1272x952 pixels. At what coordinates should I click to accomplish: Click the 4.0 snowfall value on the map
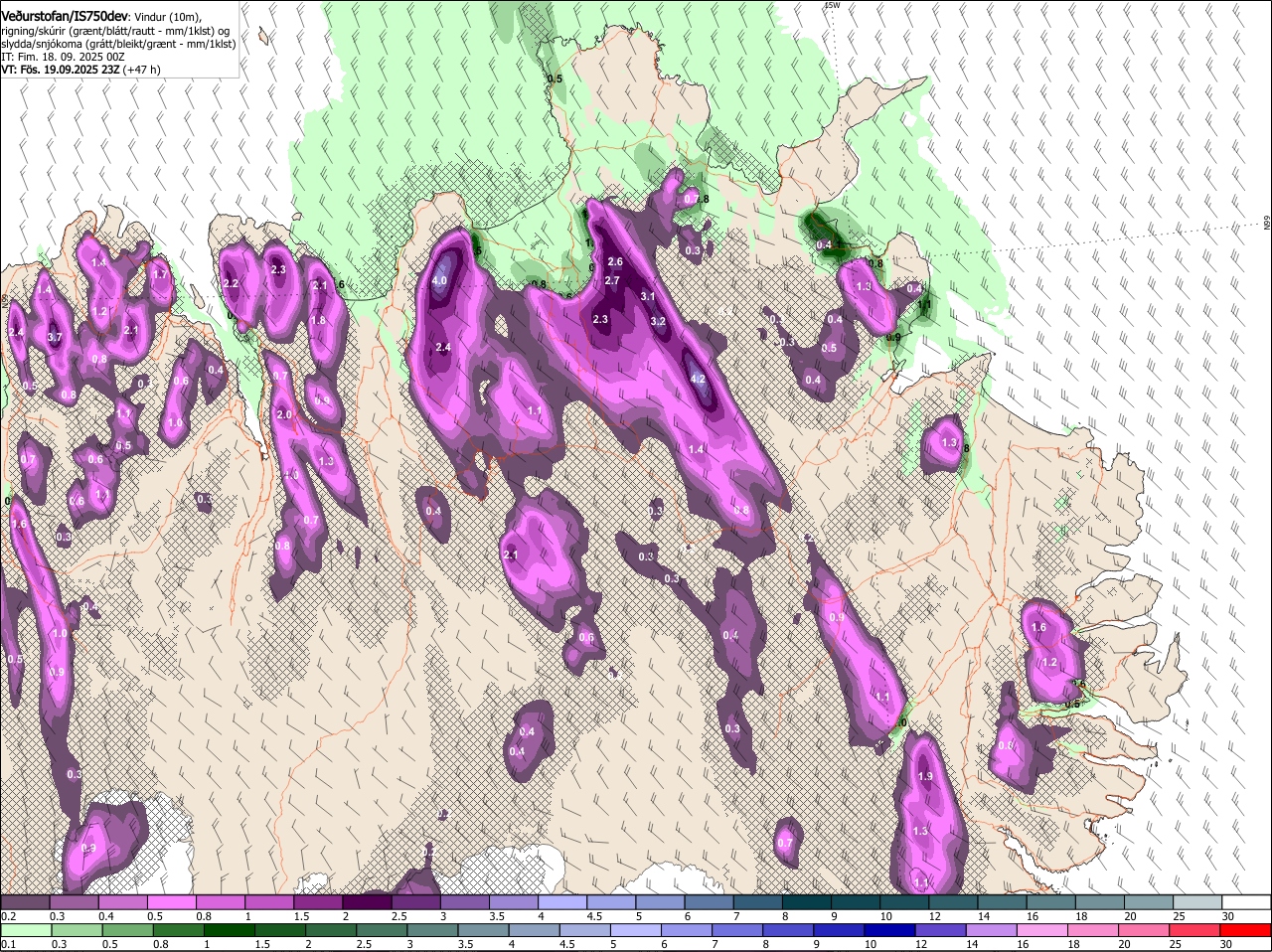(440, 281)
